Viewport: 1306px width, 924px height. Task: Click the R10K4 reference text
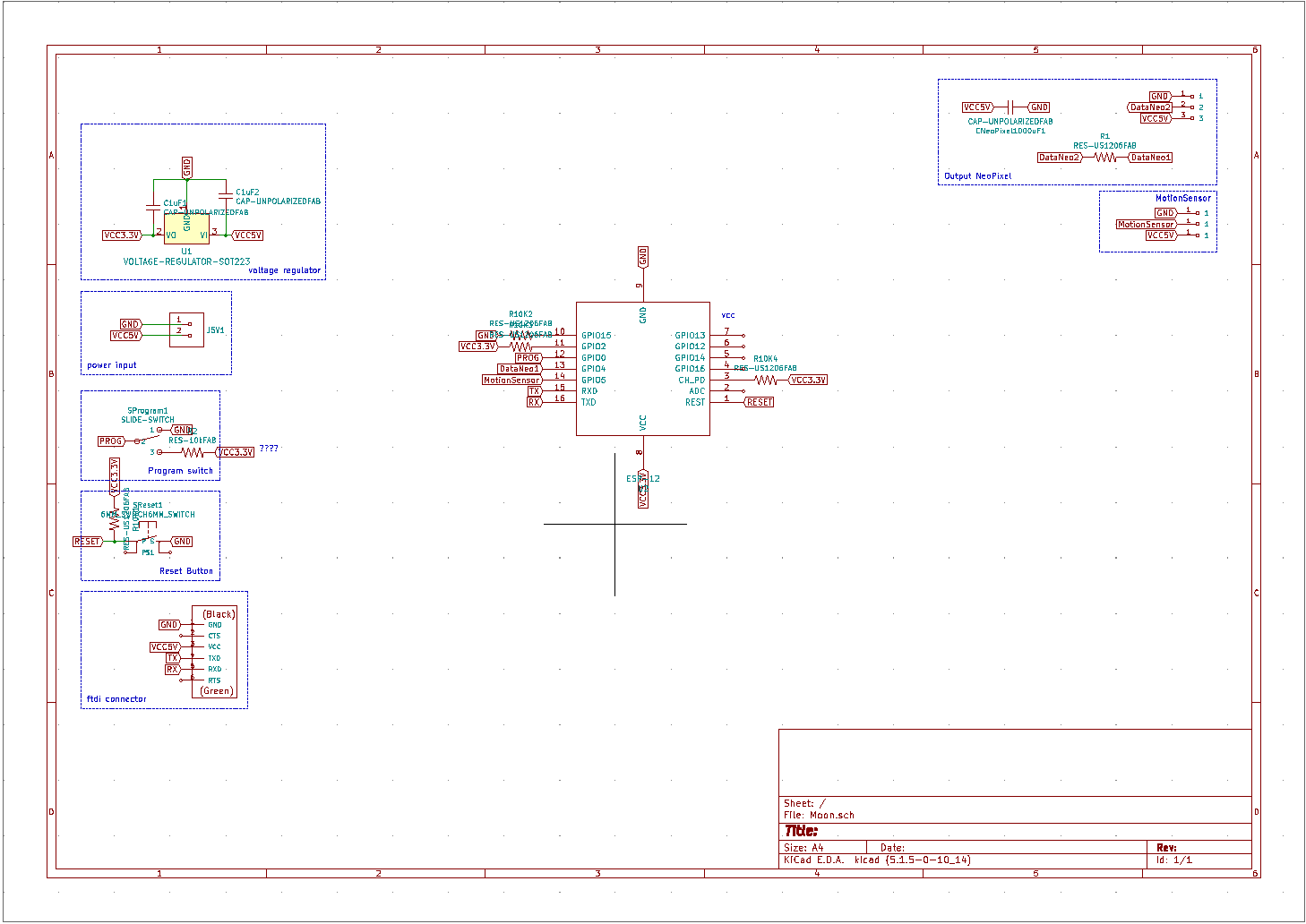tap(766, 359)
